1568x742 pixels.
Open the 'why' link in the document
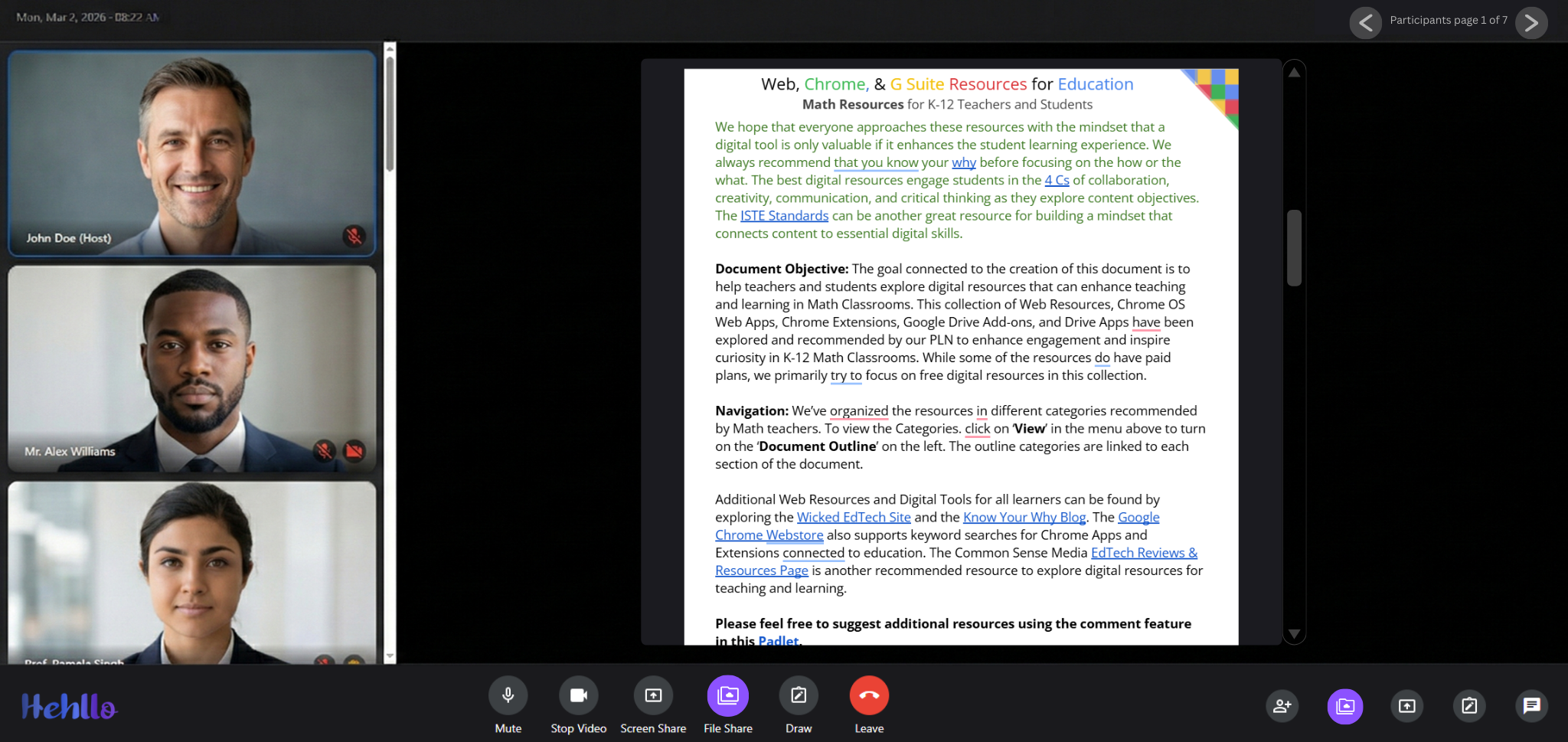(x=964, y=162)
